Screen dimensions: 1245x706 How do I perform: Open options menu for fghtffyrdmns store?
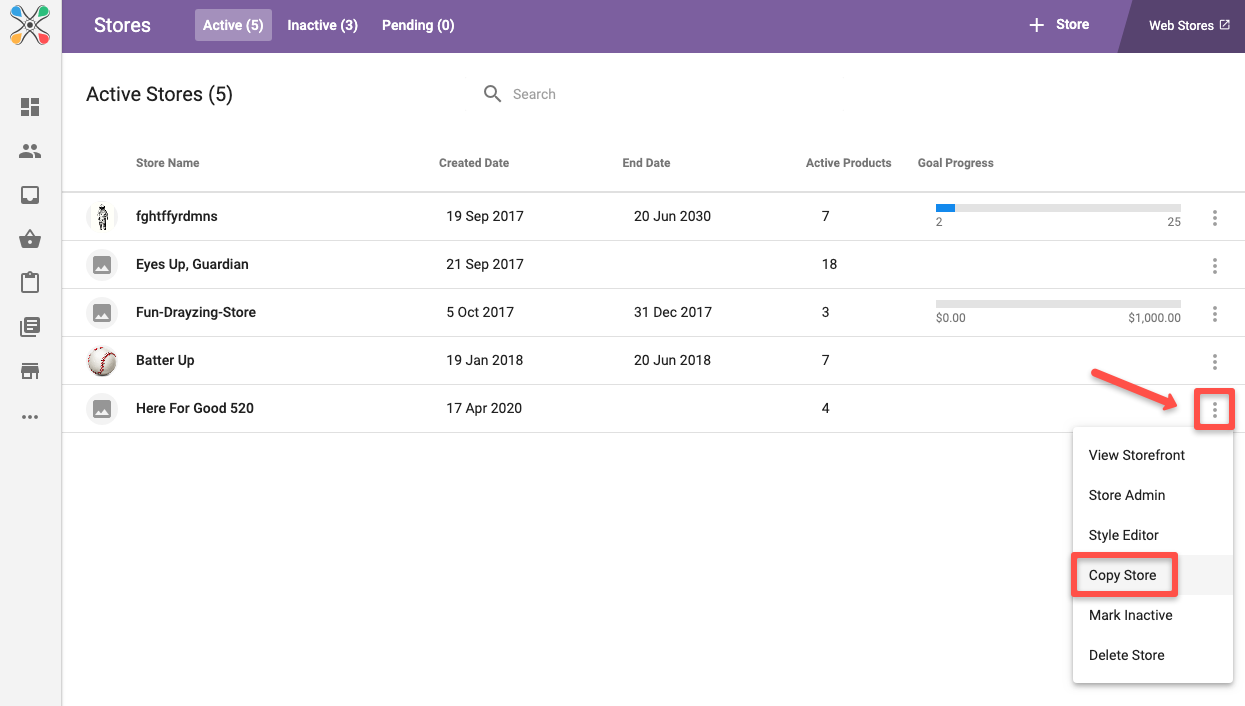coord(1214,218)
